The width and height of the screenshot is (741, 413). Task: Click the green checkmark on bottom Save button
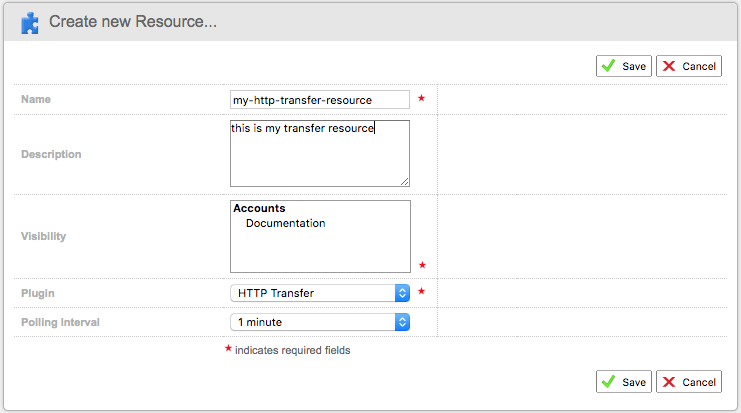608,382
